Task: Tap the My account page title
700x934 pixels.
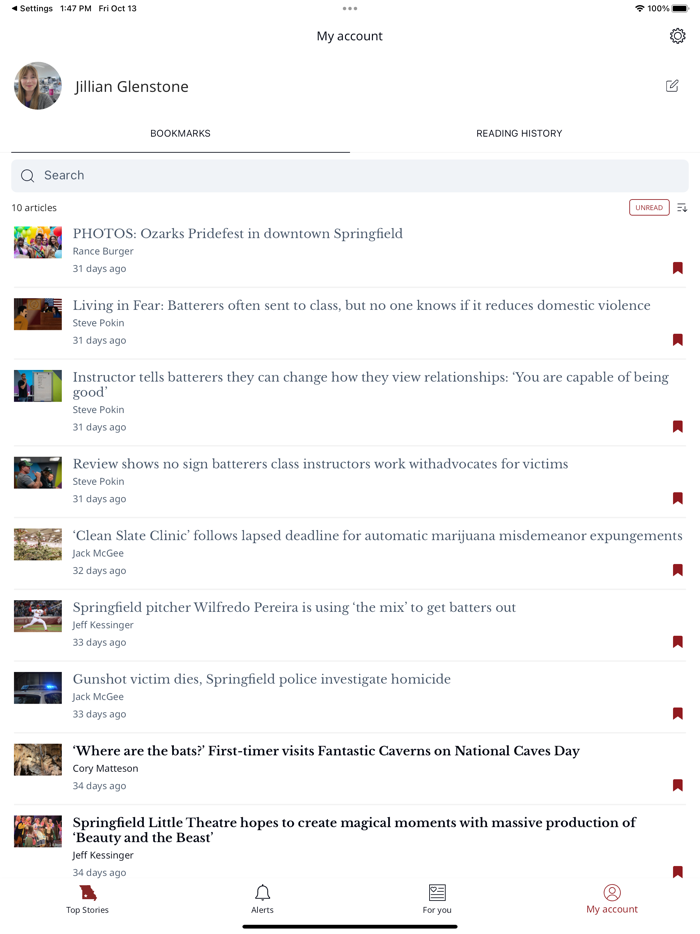Action: point(350,36)
